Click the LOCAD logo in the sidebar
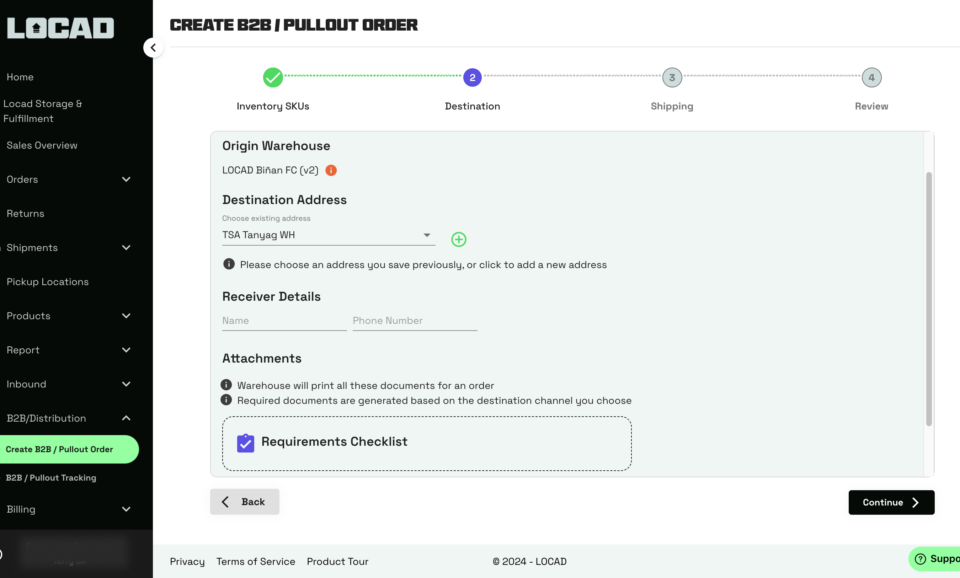 60,28
